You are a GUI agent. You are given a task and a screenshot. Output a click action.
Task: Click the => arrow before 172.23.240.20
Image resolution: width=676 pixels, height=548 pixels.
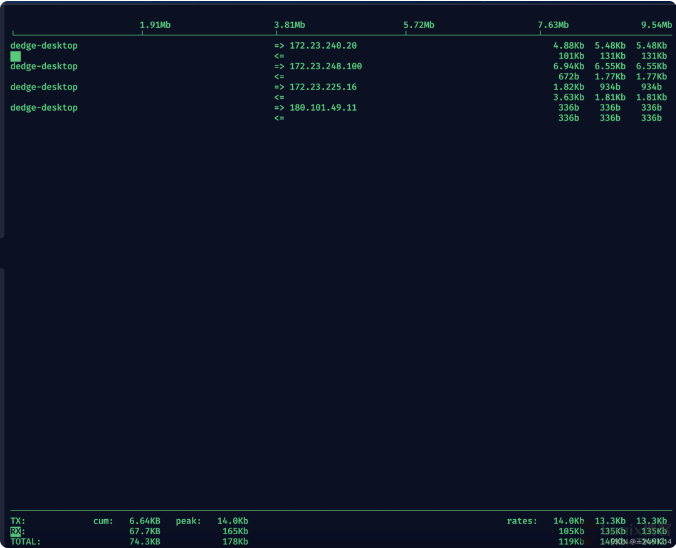click(279, 46)
